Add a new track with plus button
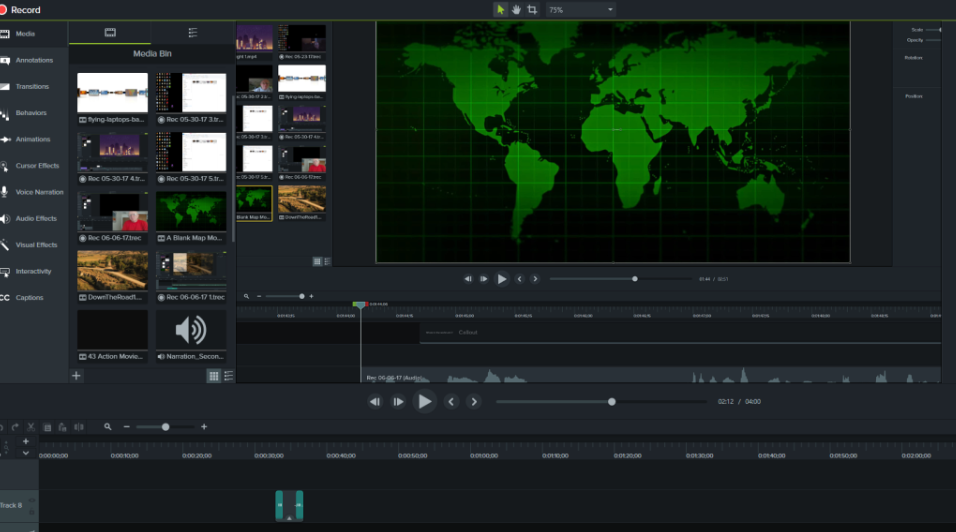The image size is (956, 532). [x=26, y=441]
